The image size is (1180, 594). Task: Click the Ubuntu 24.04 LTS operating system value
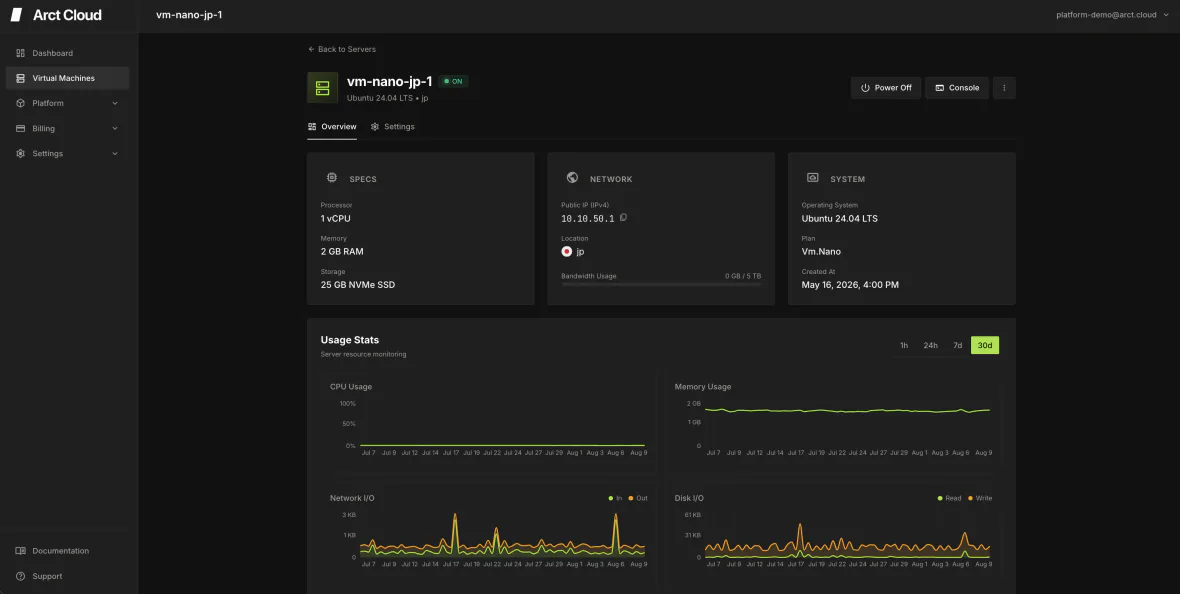click(839, 218)
